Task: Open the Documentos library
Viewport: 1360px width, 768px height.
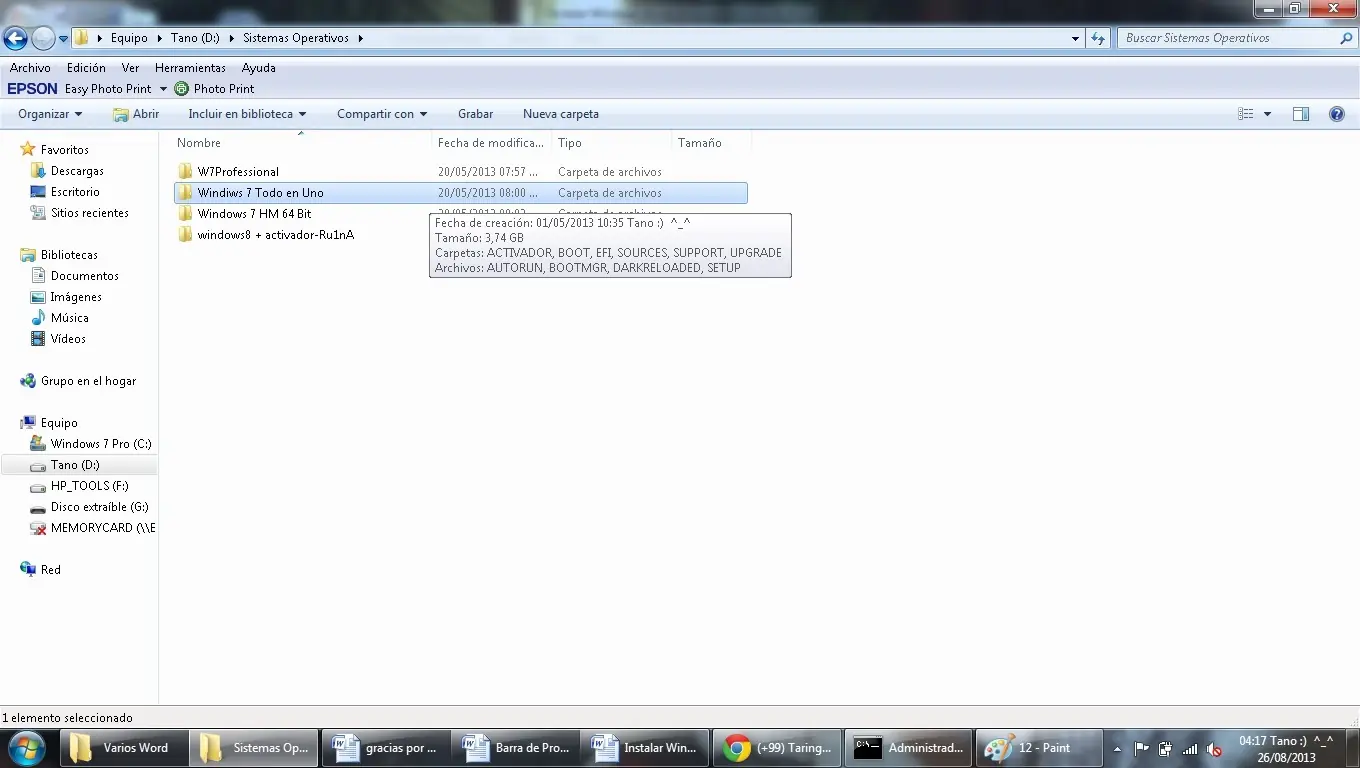Action: coord(85,276)
